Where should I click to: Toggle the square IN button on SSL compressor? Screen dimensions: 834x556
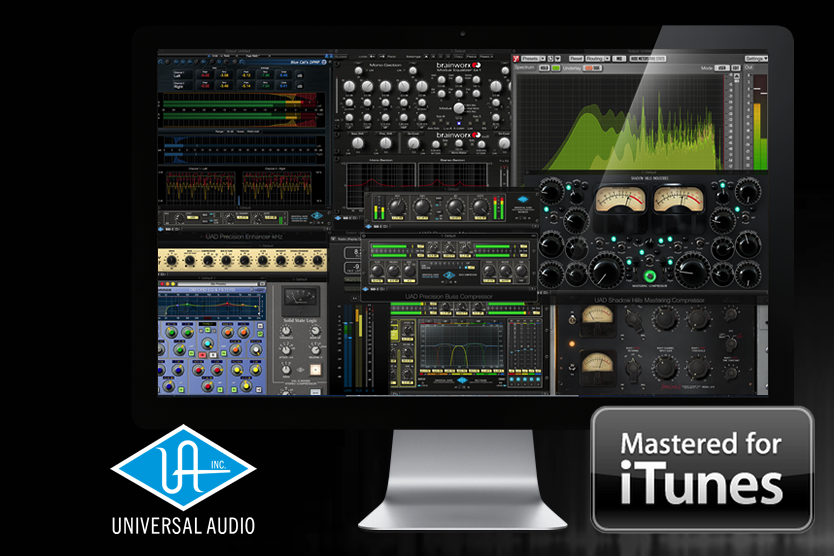click(x=315, y=369)
